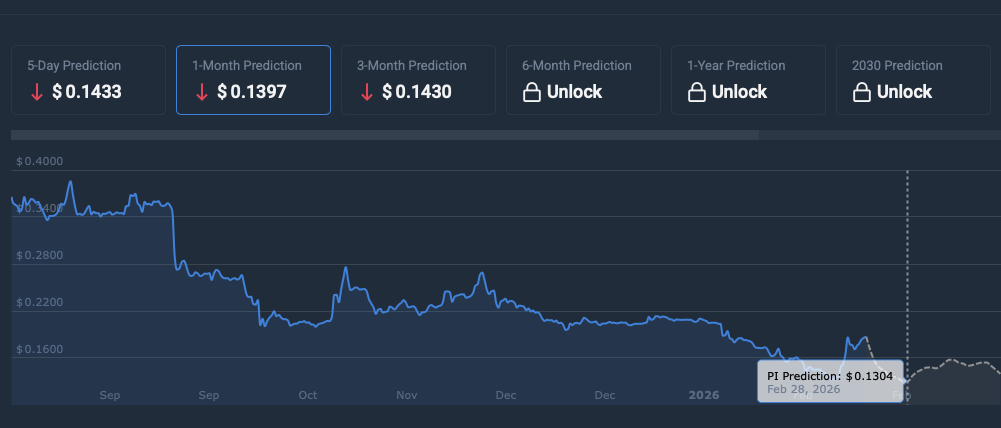Select the 5-Day Prediction card
Image resolution: width=1001 pixels, height=428 pixels.
(x=88, y=80)
